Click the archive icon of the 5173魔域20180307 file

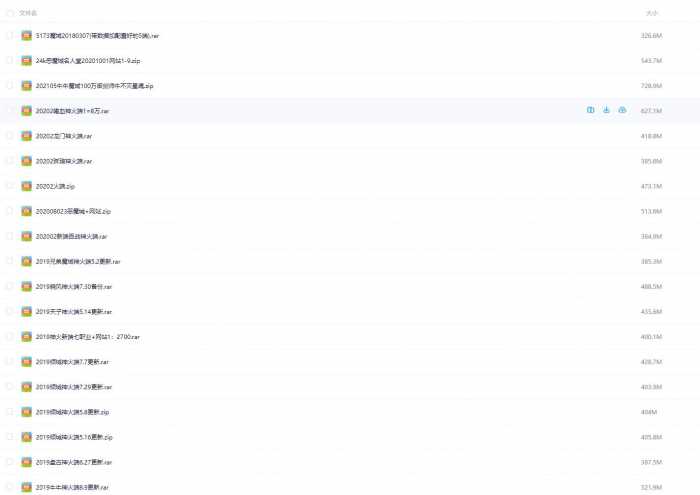click(x=27, y=35)
